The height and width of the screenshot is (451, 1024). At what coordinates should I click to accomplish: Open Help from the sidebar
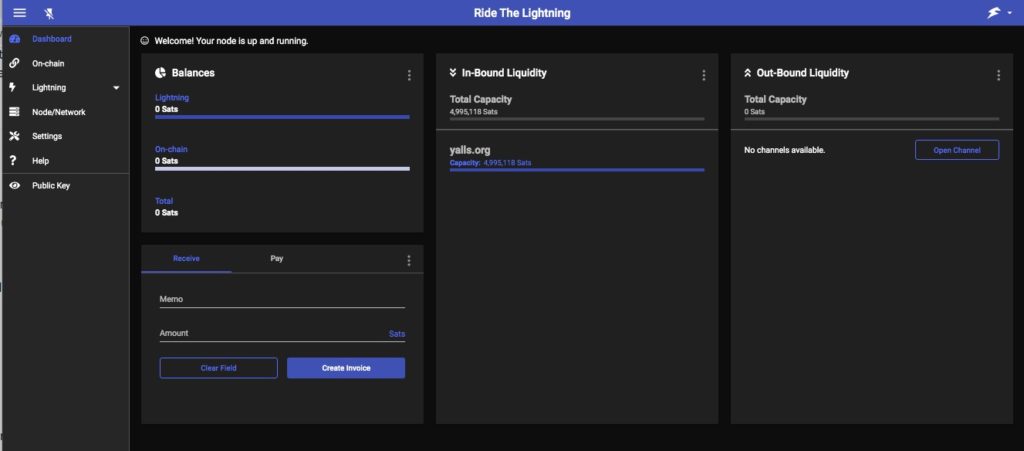pyautogui.click(x=40, y=161)
